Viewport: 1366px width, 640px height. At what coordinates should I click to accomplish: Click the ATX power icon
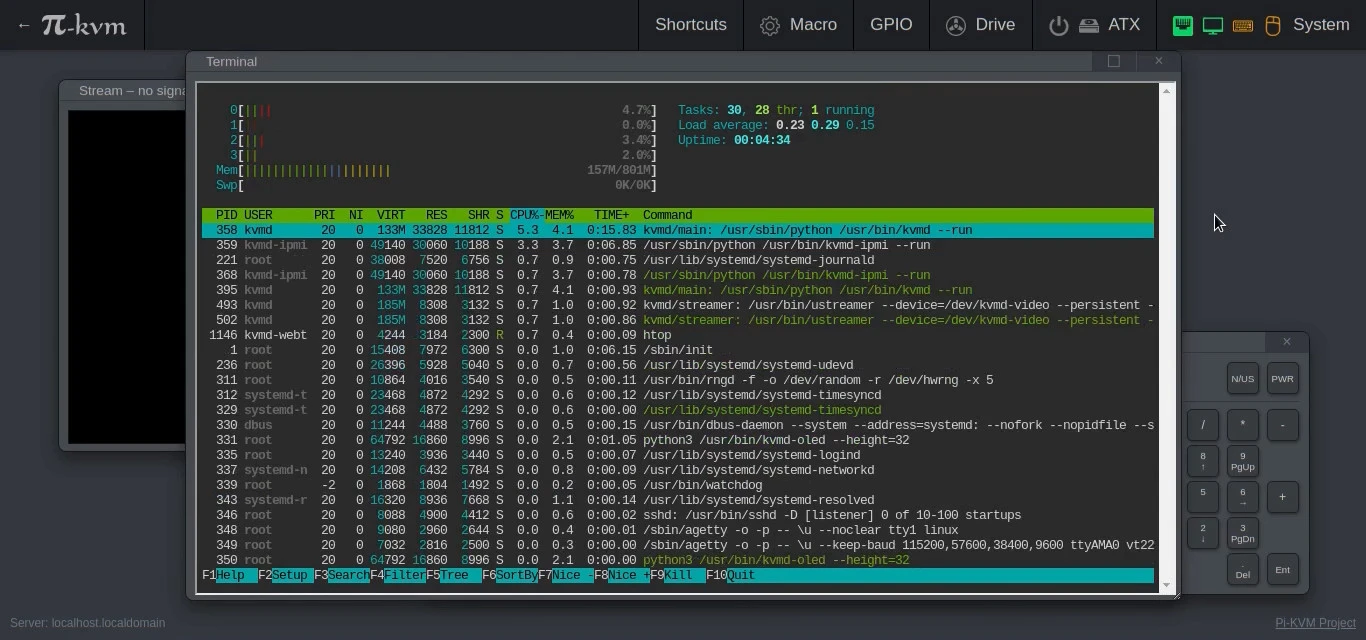(1059, 25)
